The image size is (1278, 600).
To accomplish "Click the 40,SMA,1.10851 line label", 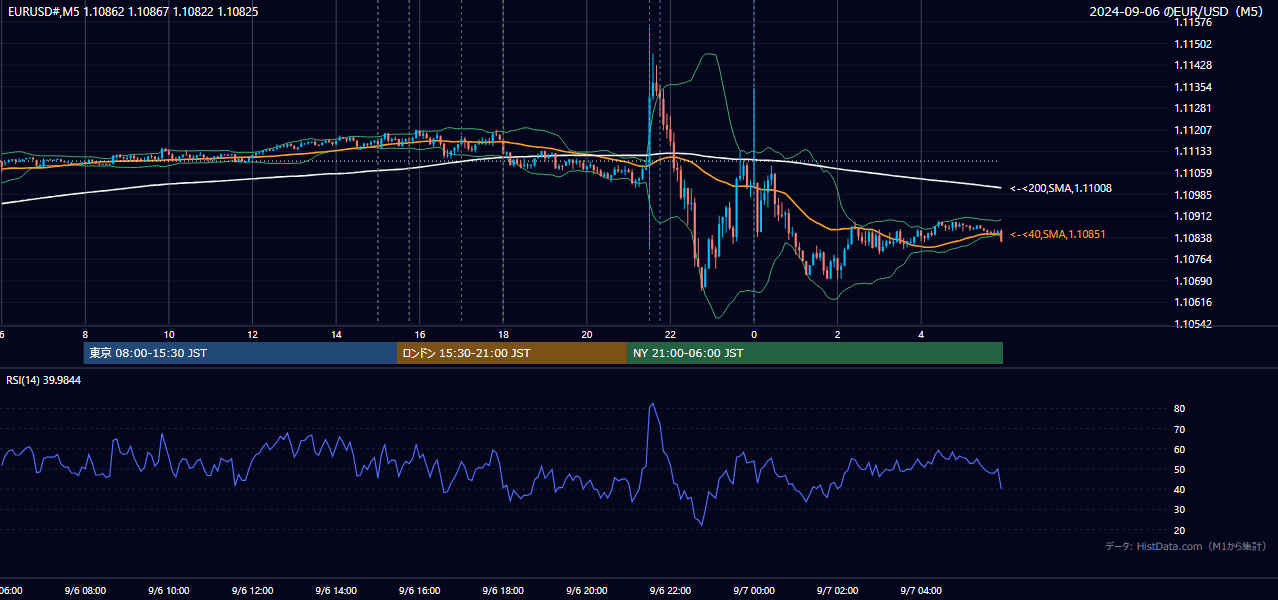I will tap(1058, 234).
